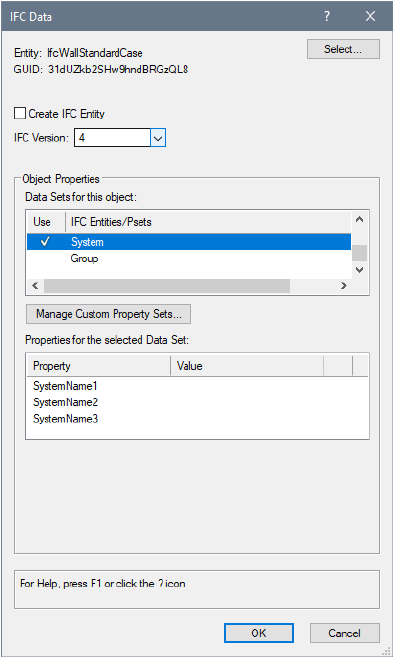This screenshot has height=659, width=395.
Task: Open Manage Custom Property Sets...
Action: (x=108, y=314)
